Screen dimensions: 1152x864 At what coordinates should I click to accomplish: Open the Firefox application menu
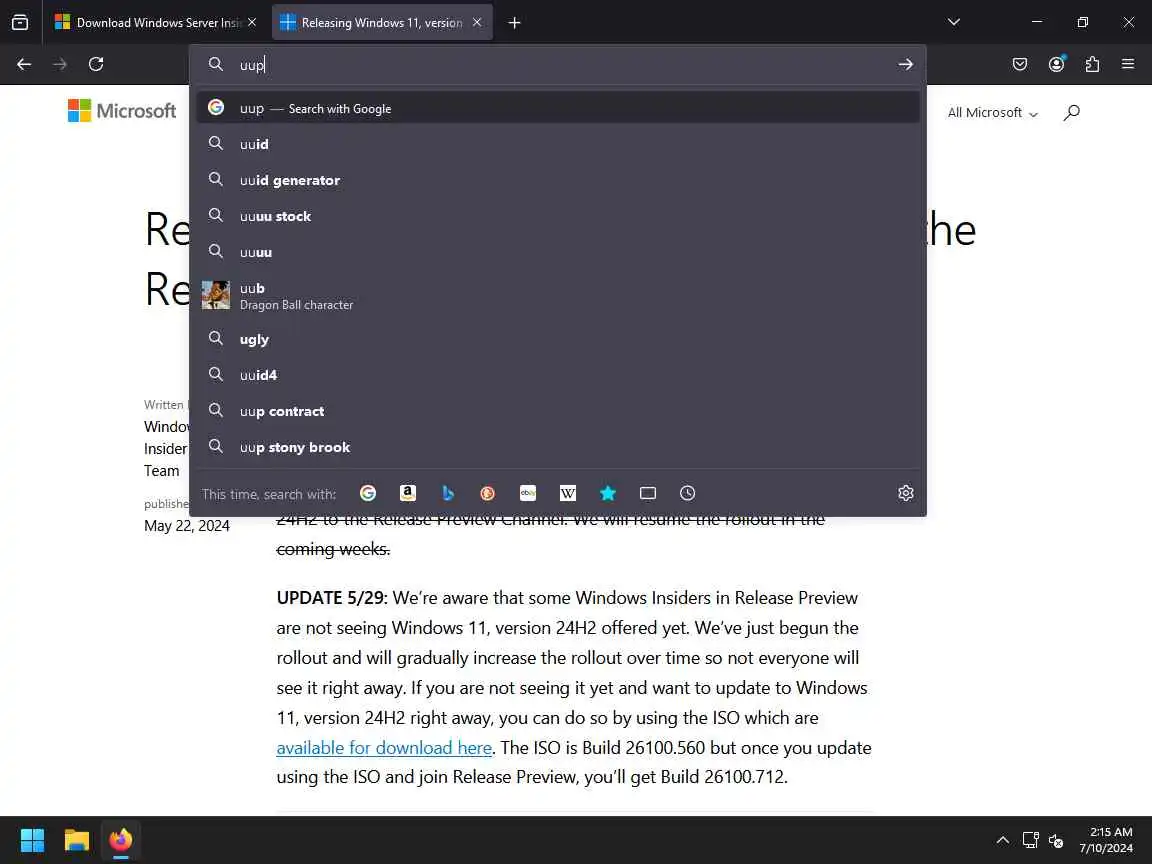pos(1128,65)
